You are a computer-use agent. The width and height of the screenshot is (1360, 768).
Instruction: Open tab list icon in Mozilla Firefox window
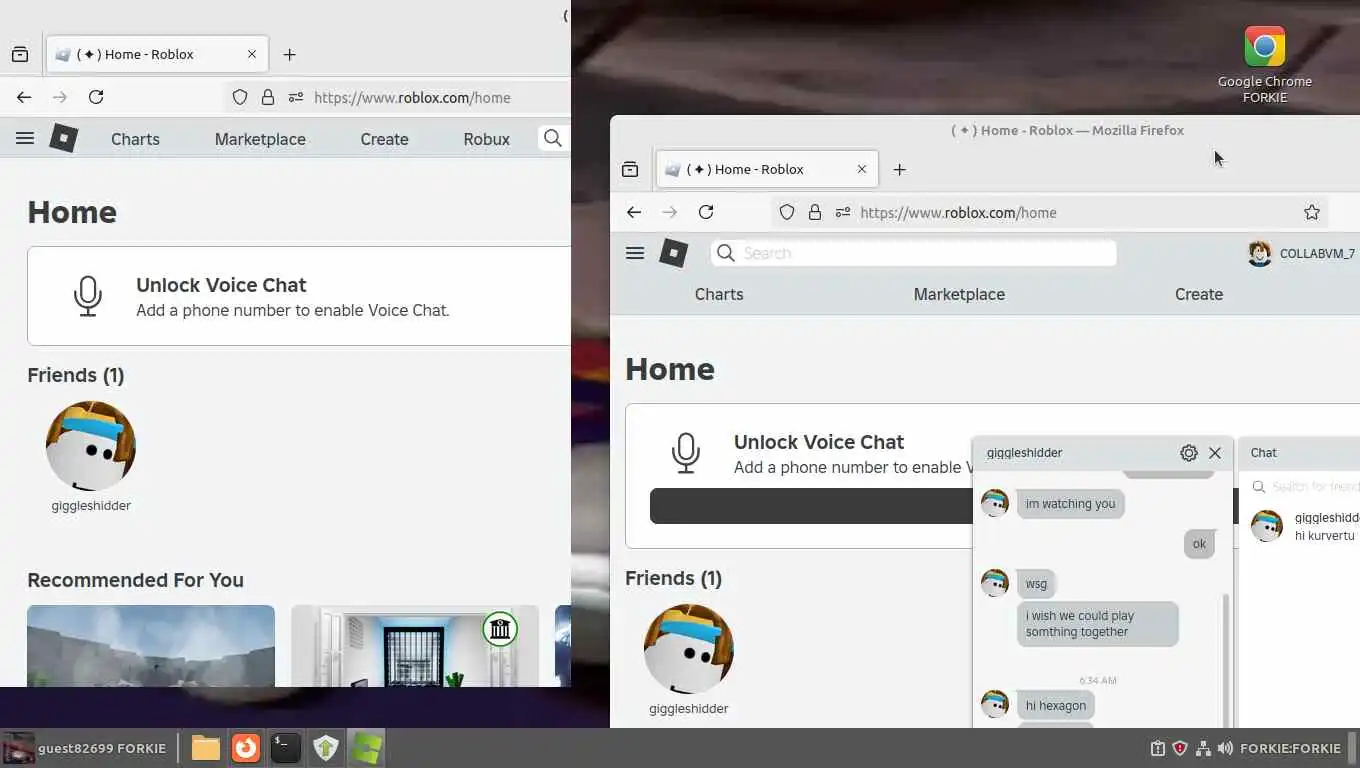(x=630, y=169)
